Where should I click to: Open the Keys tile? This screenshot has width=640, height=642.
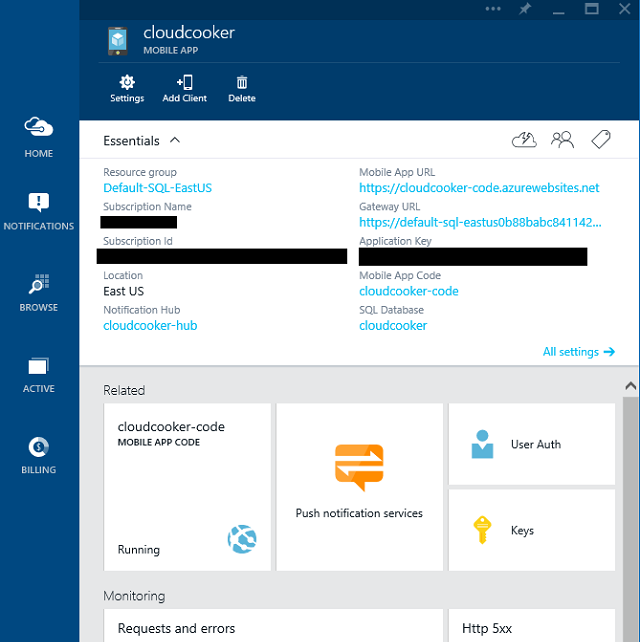point(532,530)
